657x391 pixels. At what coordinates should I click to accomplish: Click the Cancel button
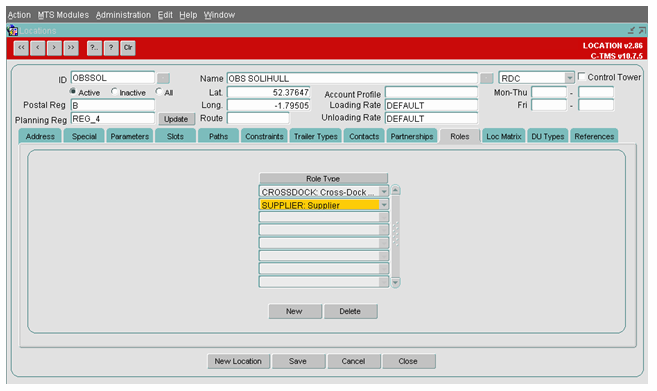tap(354, 361)
